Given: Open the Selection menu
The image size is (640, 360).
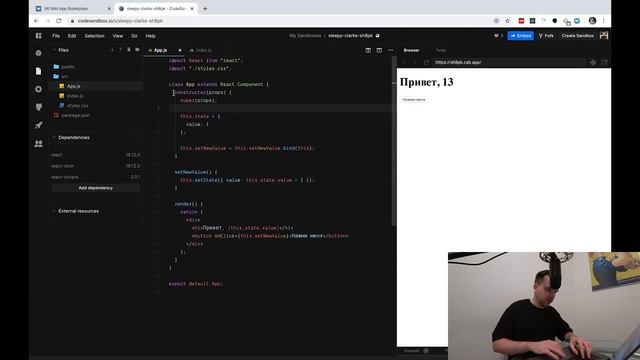Looking at the screenshot, I should (94, 36).
